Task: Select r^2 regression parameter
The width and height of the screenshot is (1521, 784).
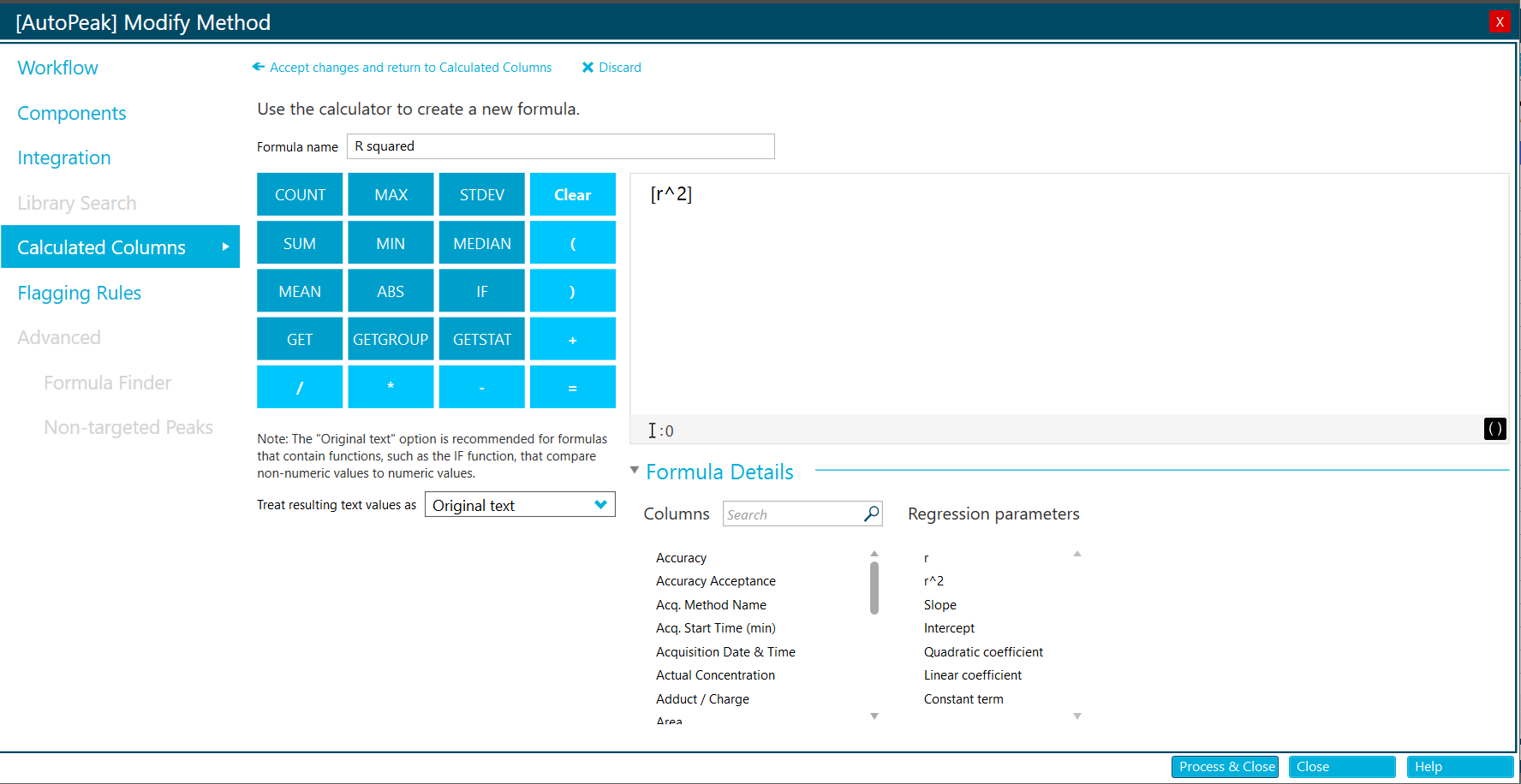Action: coord(933,581)
